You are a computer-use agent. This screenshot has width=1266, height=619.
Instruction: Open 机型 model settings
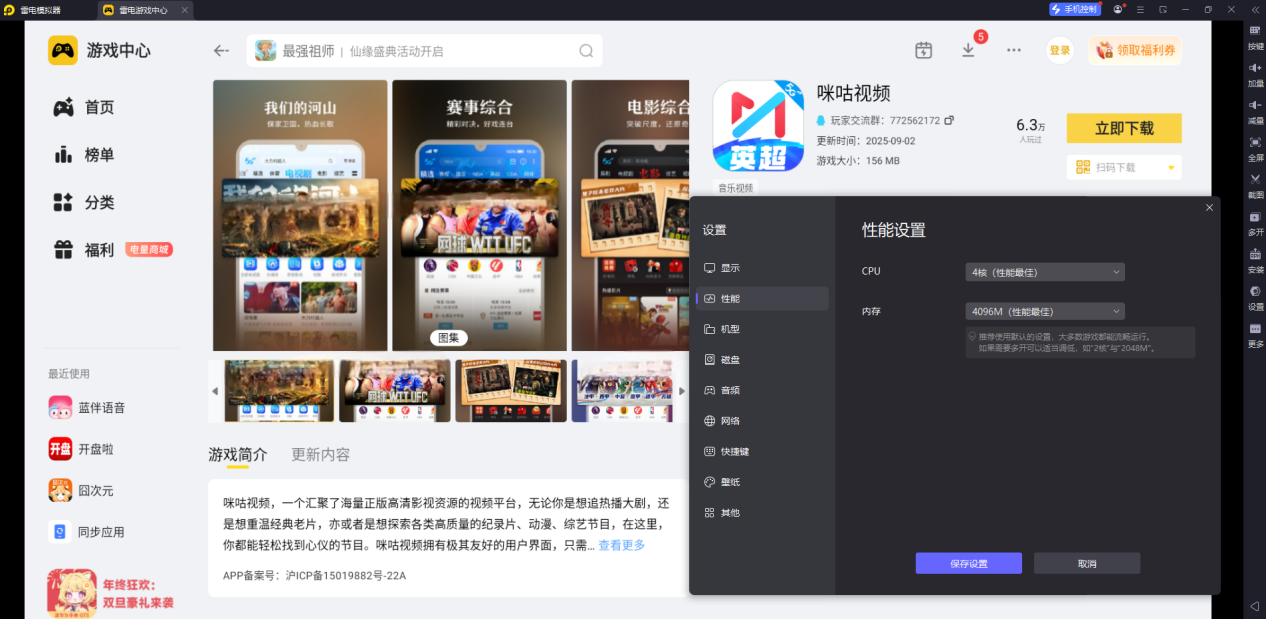pyautogui.click(x=762, y=329)
